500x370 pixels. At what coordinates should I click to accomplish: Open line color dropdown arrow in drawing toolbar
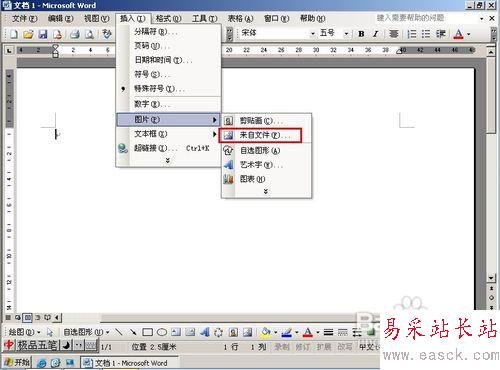(296, 332)
